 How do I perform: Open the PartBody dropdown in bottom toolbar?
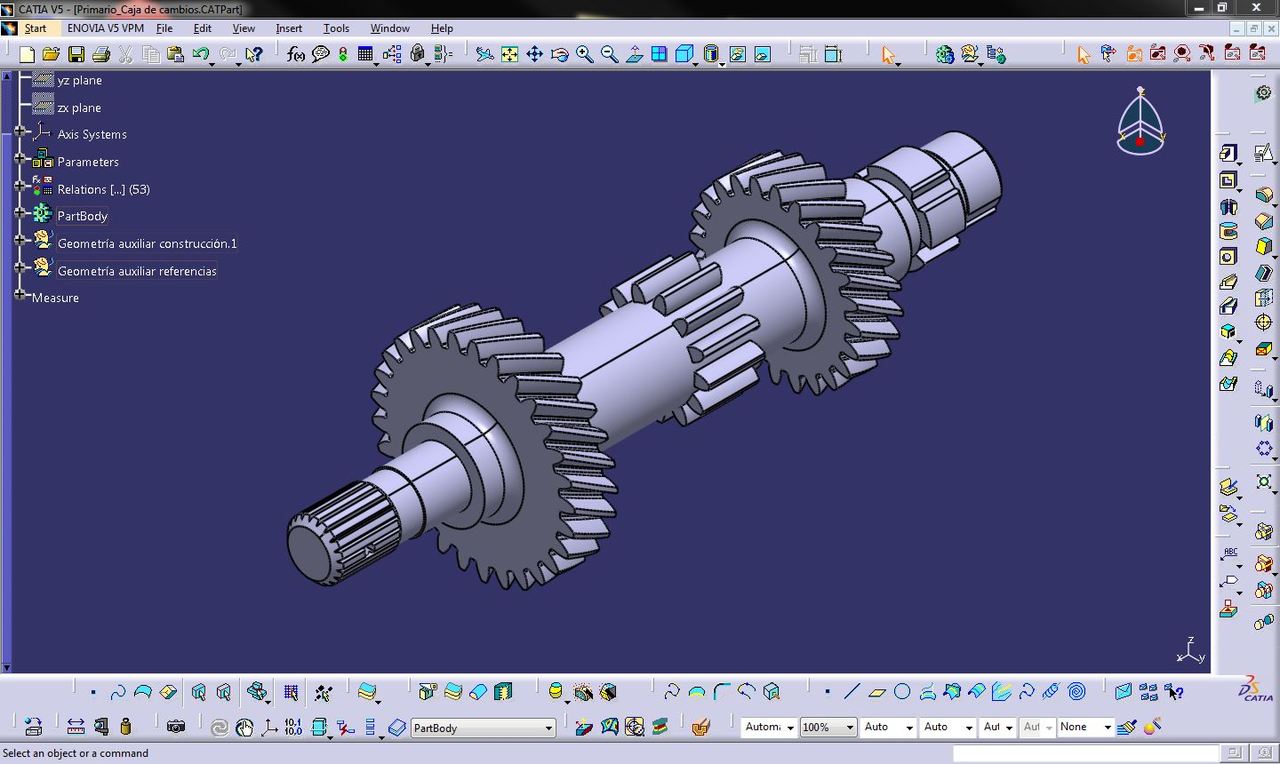coord(549,728)
